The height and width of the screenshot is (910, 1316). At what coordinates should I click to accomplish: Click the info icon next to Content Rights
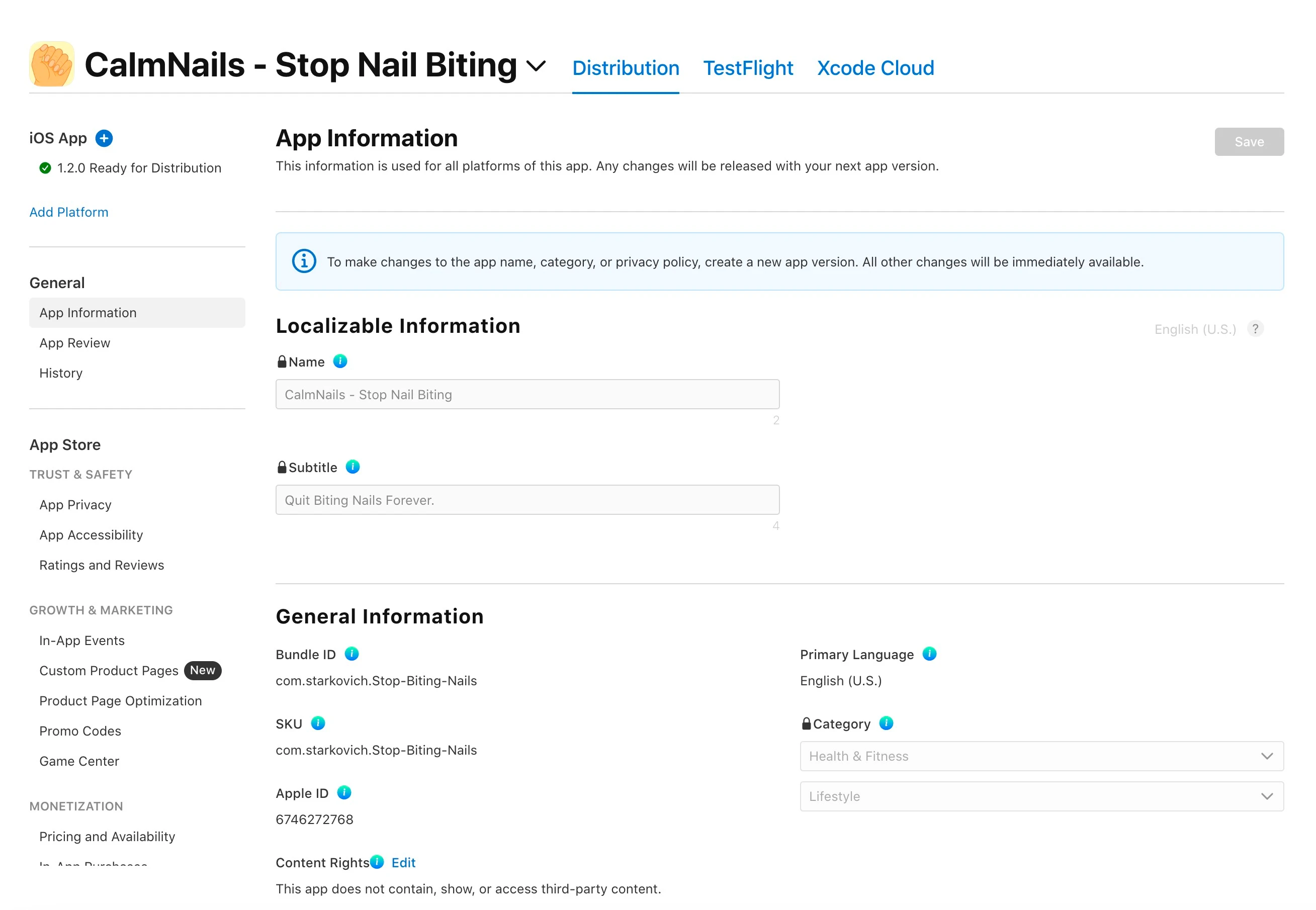[x=376, y=862]
